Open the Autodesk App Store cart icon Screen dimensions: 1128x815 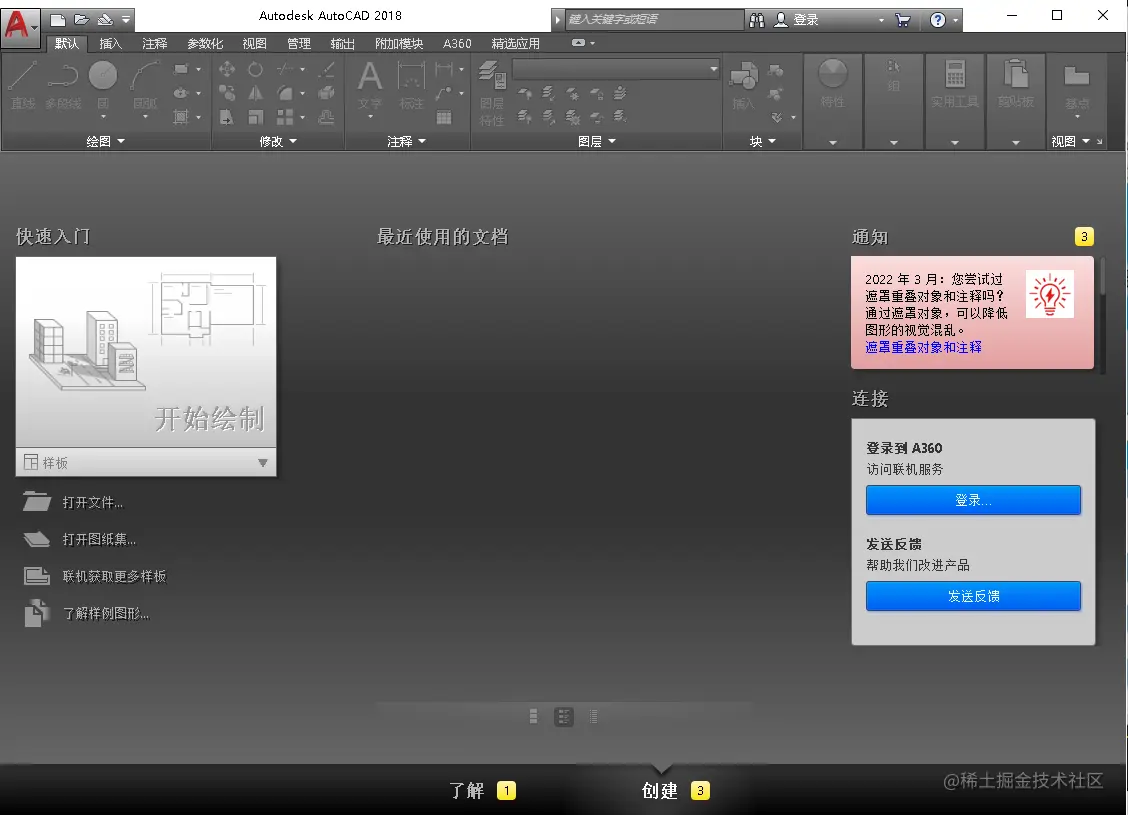903,20
